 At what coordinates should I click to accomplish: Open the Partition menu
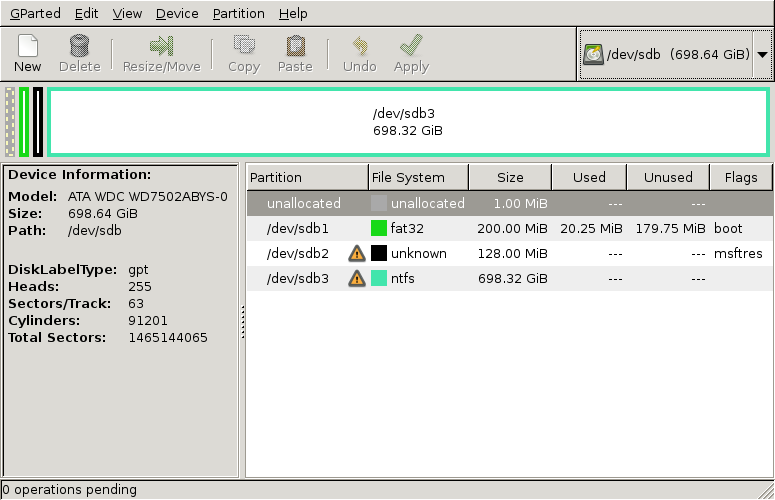pyautogui.click(x=238, y=13)
